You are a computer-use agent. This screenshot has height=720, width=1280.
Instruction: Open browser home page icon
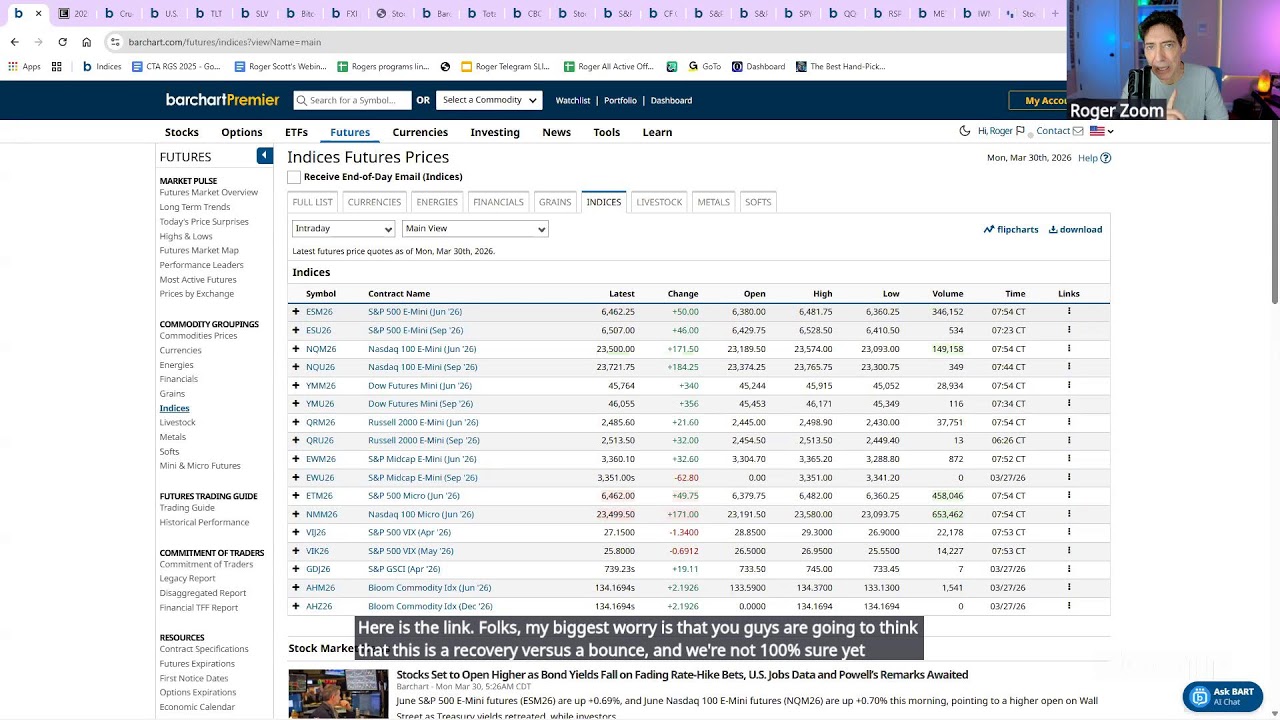click(x=87, y=42)
